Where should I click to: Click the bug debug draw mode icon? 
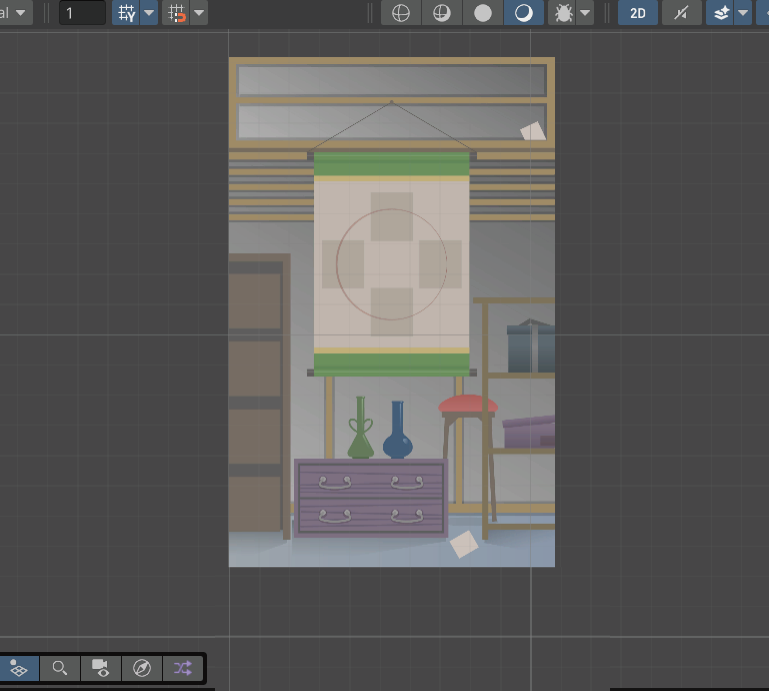pos(564,13)
